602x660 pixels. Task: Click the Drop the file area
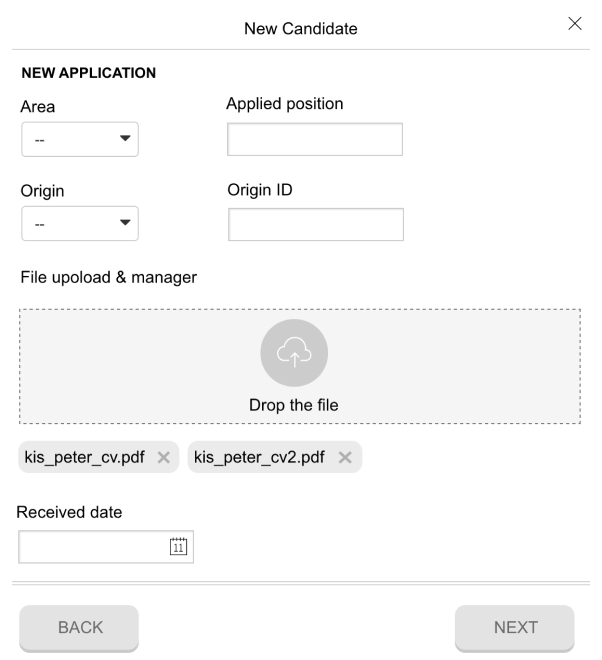point(300,366)
